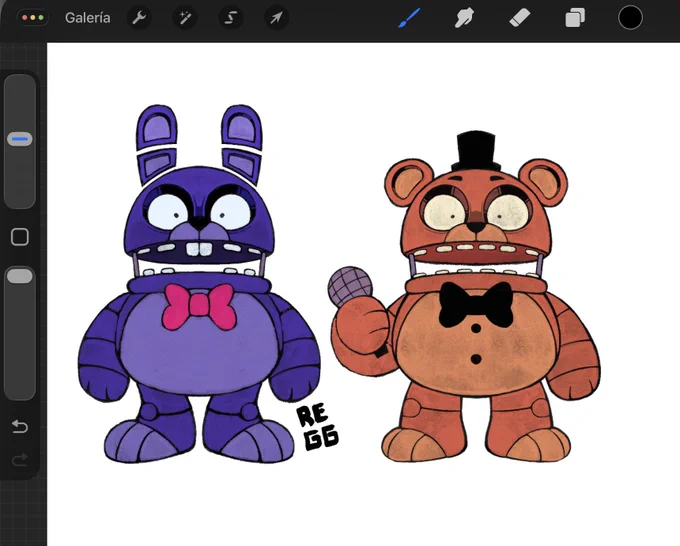Click the brush opacity slider handle
Screen dimensions: 680x546
pos(20,276)
